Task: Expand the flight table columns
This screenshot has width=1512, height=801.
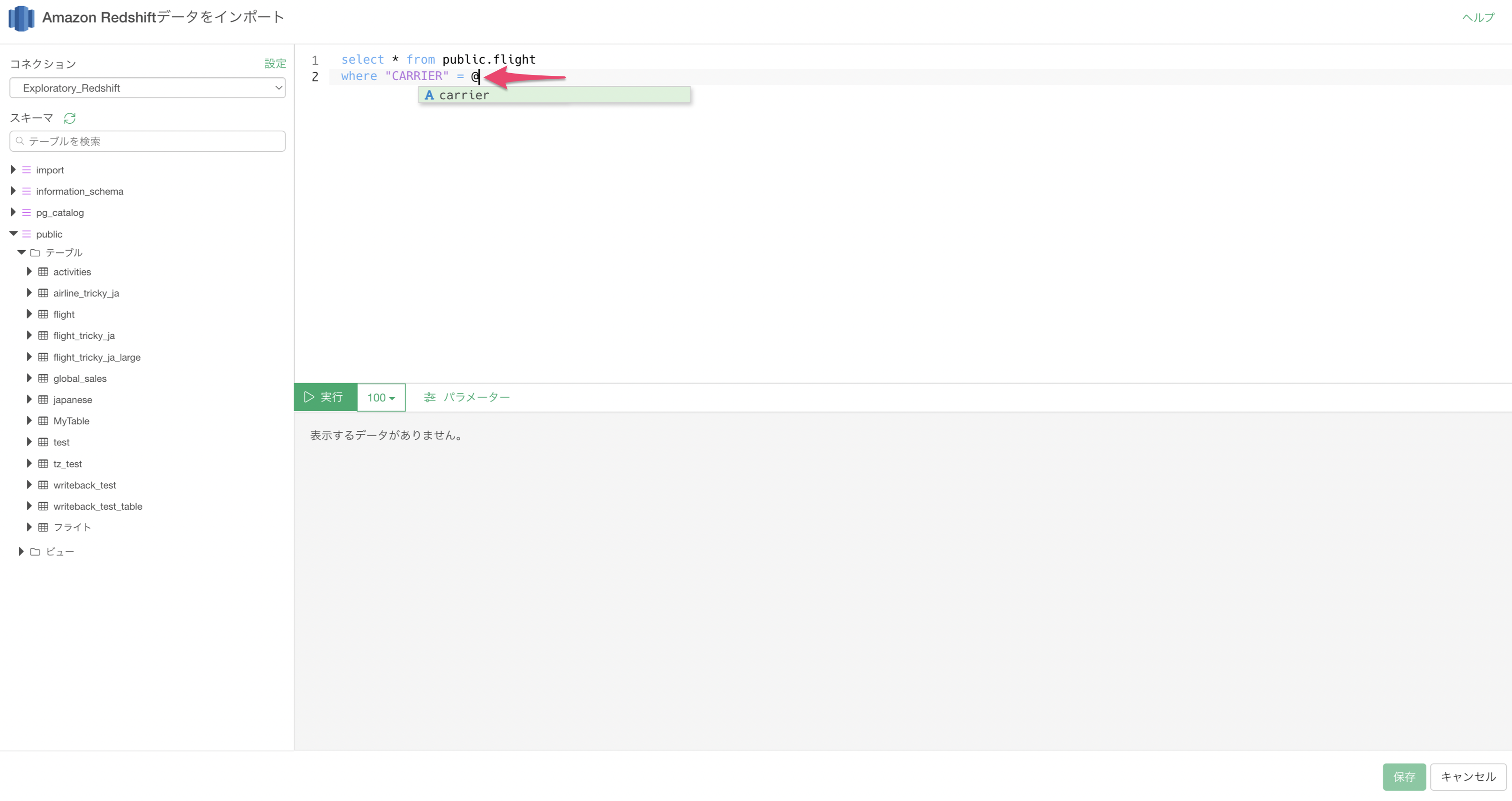Action: (29, 314)
